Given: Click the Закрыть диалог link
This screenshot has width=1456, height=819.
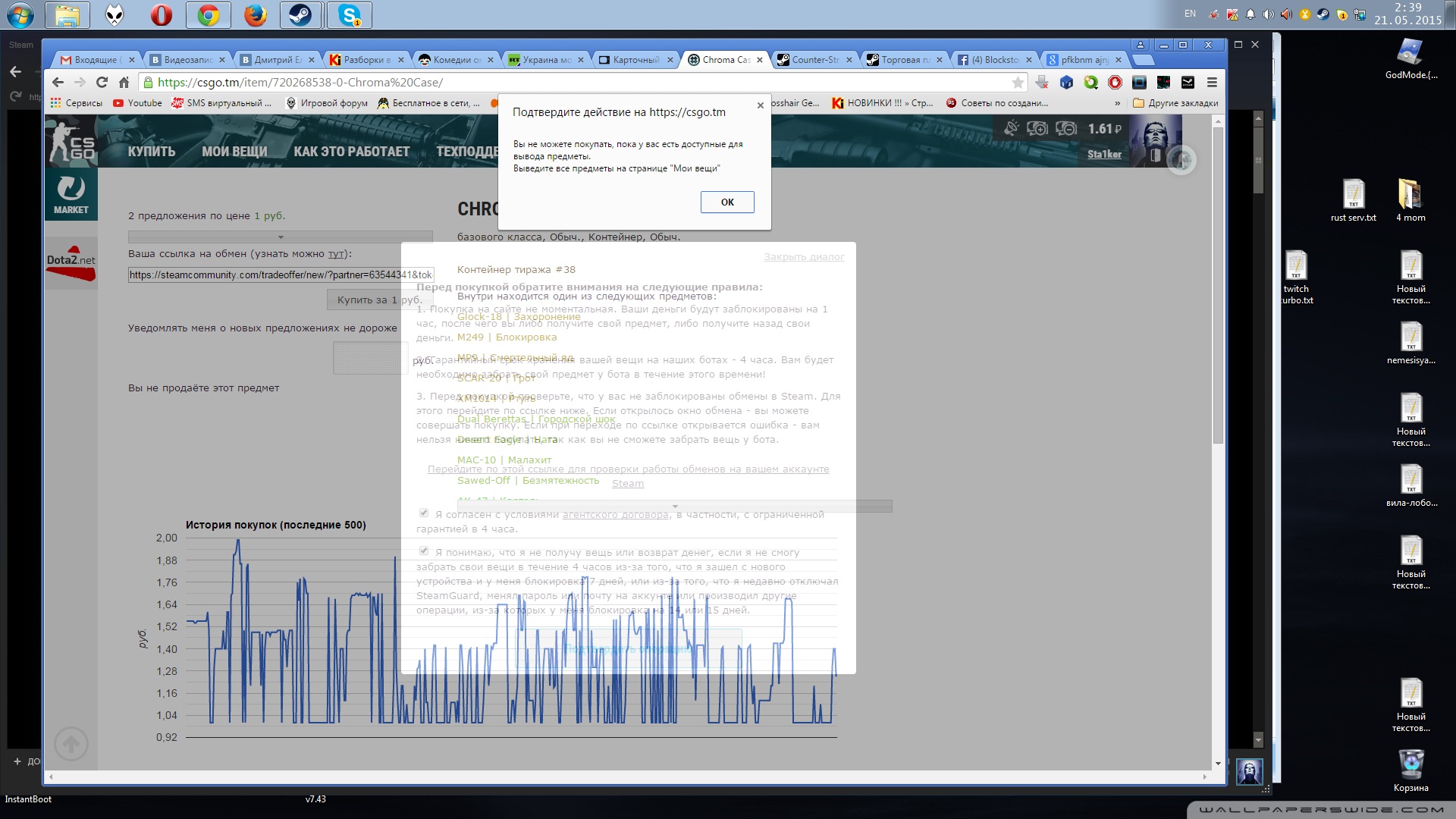Looking at the screenshot, I should pyautogui.click(x=804, y=257).
